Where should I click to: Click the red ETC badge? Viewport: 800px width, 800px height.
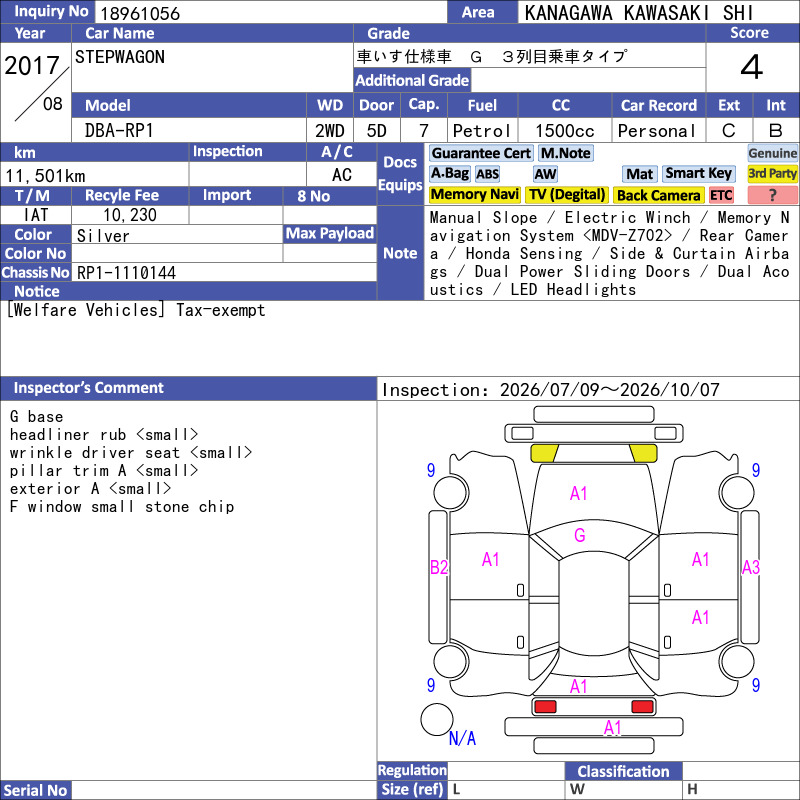click(x=721, y=195)
